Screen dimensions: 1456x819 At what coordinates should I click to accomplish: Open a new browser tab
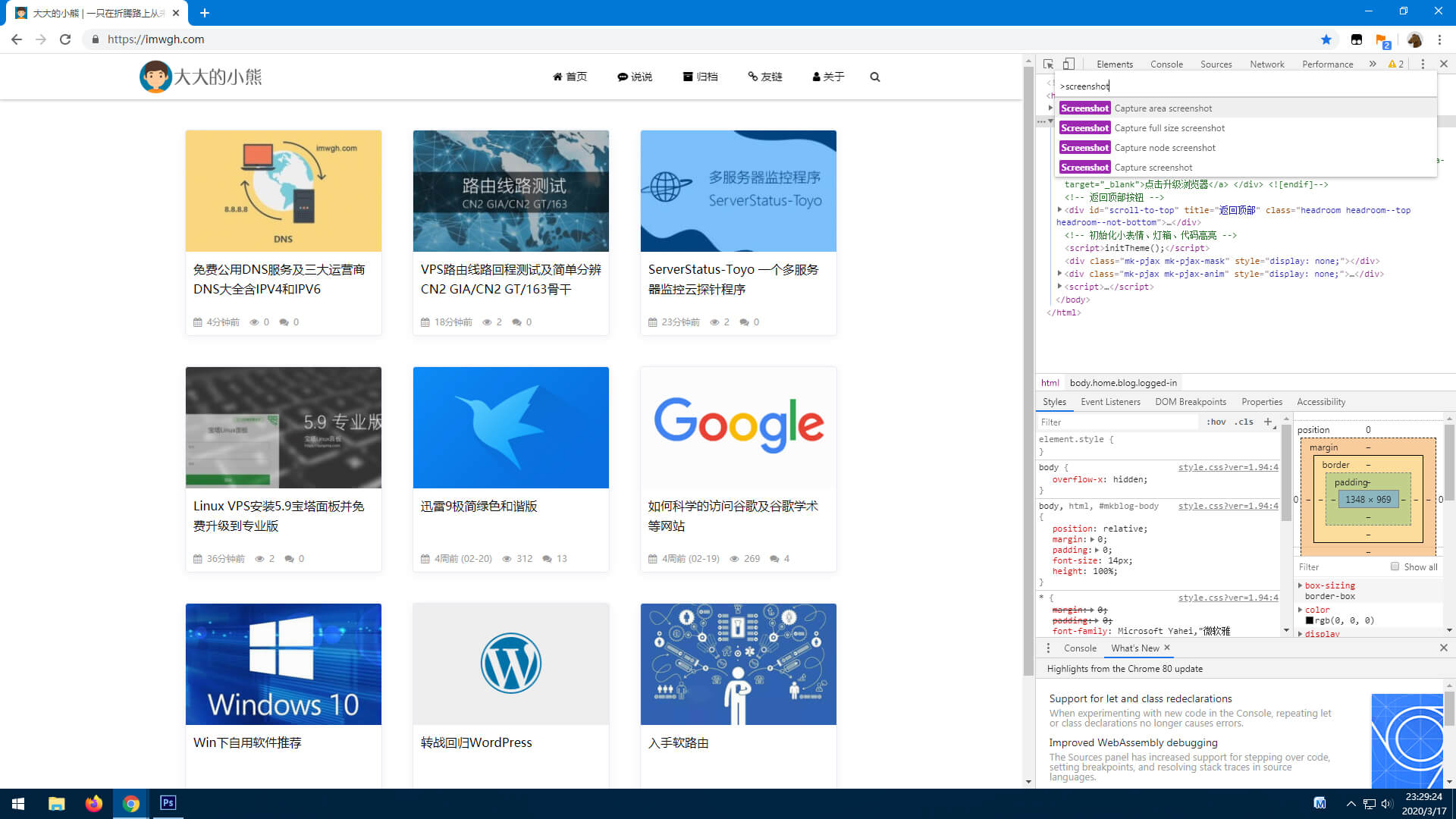point(205,13)
